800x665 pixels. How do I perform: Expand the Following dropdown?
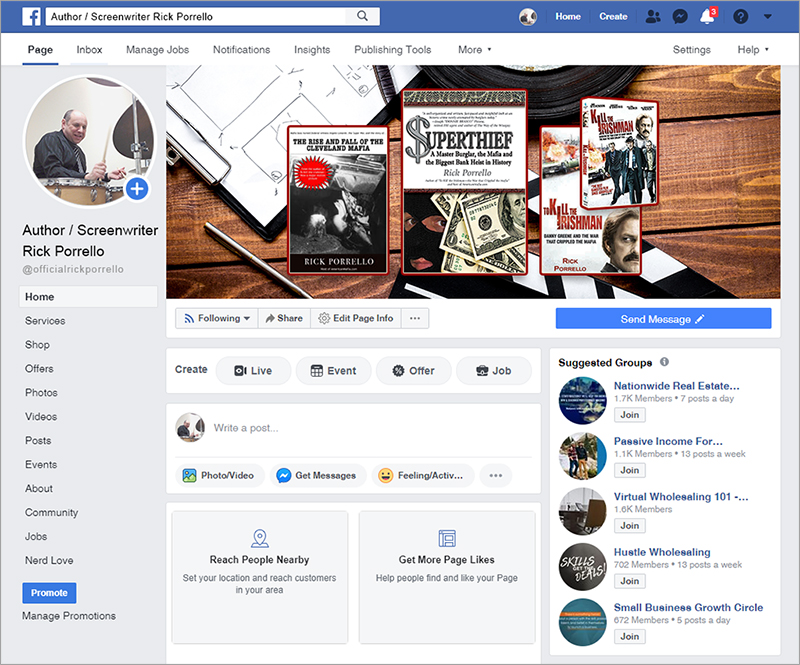click(216, 318)
